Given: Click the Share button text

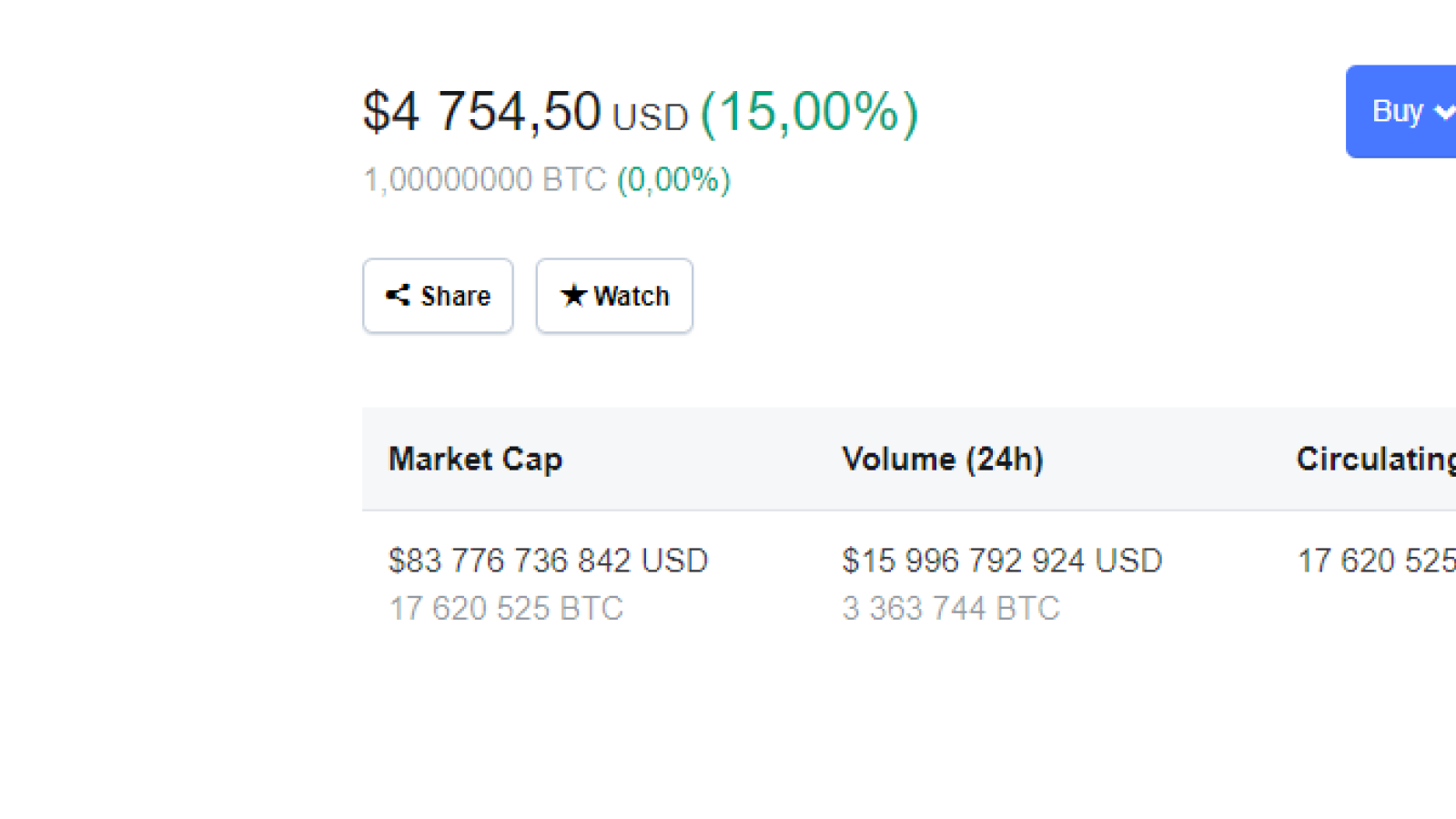Looking at the screenshot, I should pyautogui.click(x=456, y=296).
